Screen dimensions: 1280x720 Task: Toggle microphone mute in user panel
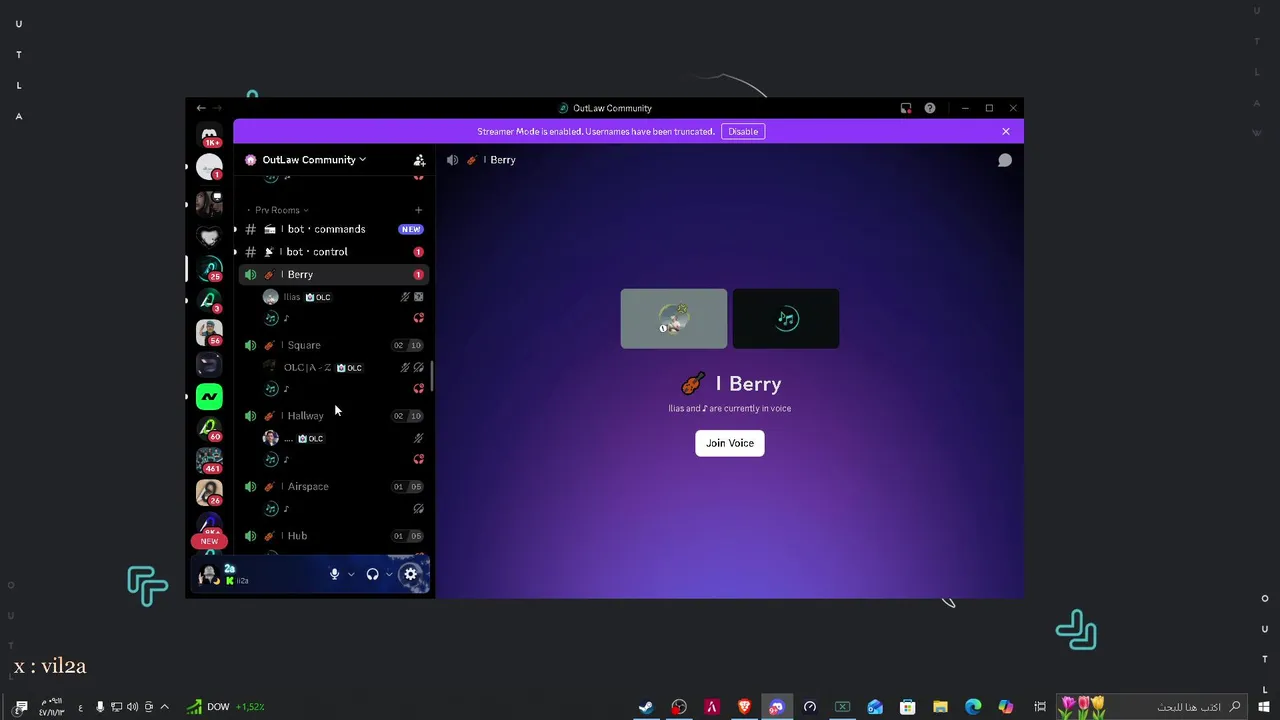(x=335, y=574)
